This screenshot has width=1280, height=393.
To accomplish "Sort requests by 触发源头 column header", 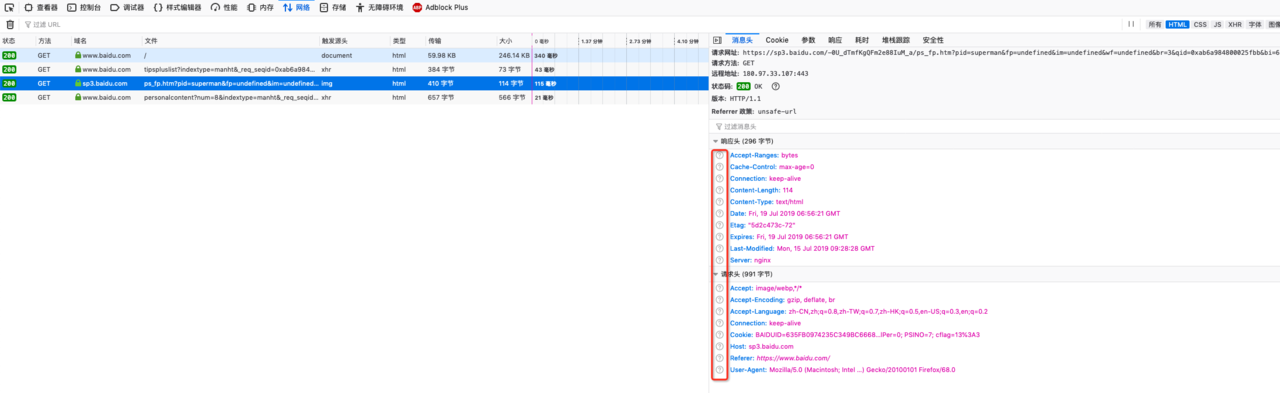I will coord(354,41).
